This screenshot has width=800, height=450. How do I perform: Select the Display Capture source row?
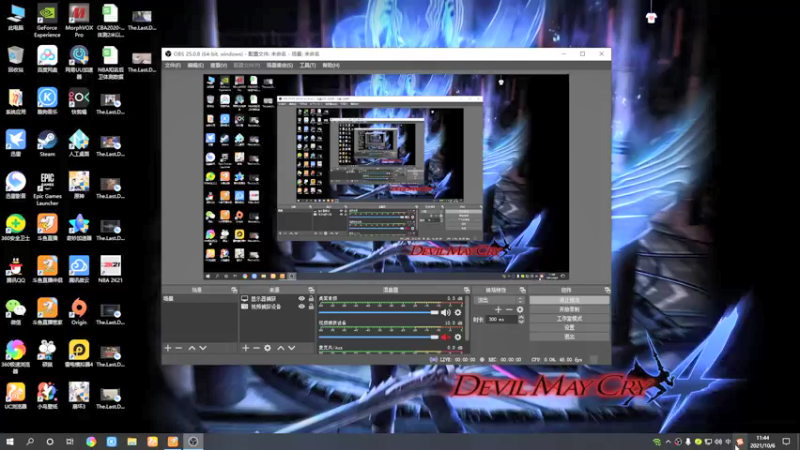278,298
